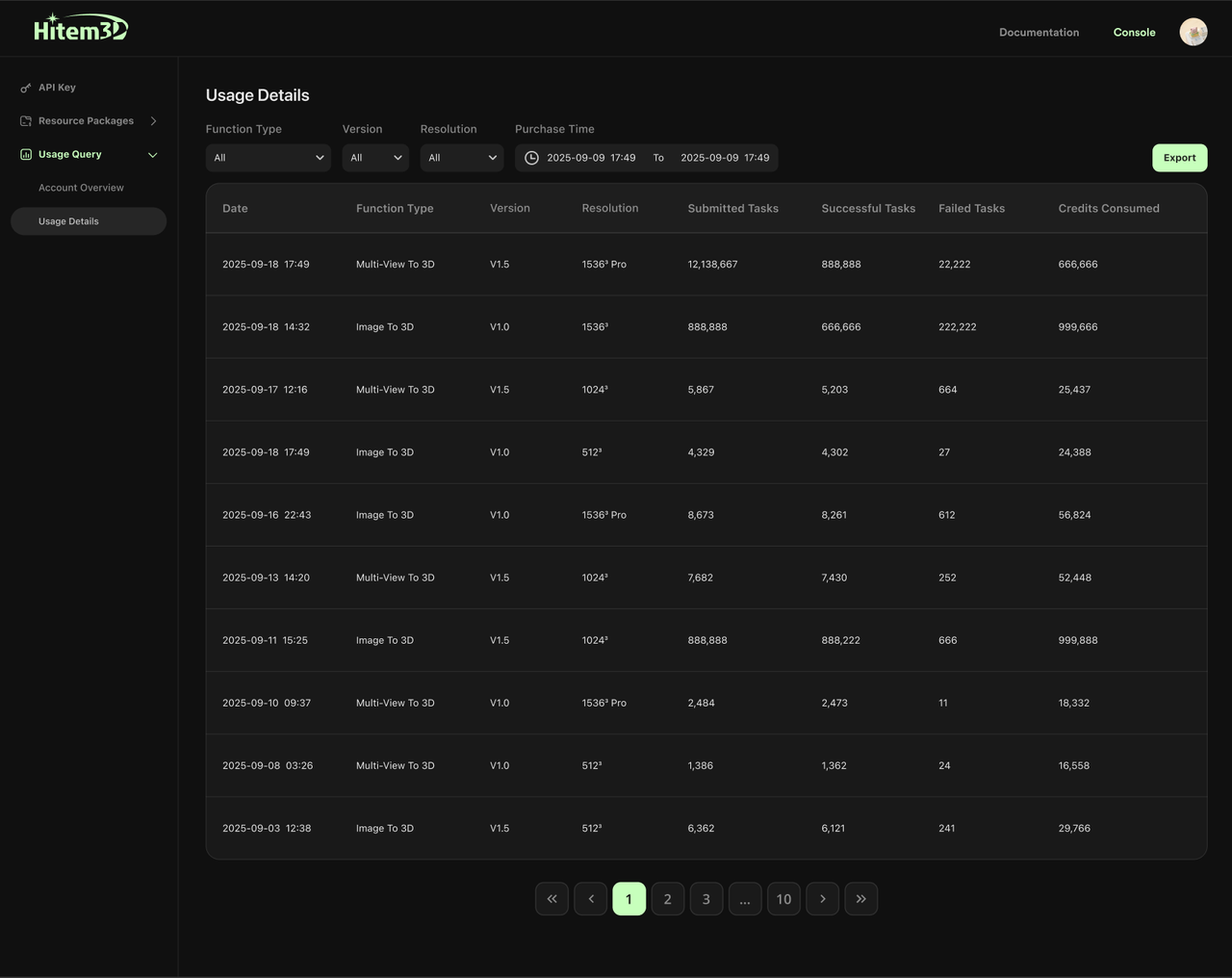
Task: Jump to first page with double-left arrow
Action: (552, 899)
